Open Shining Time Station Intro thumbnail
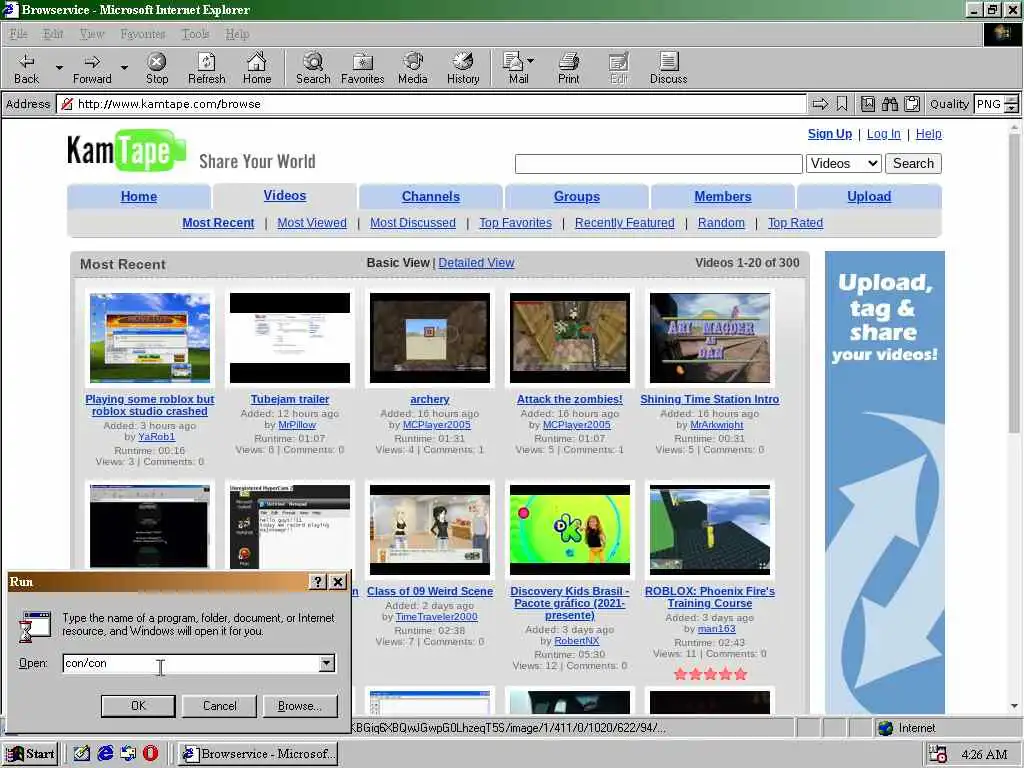Image resolution: width=1024 pixels, height=768 pixels. pos(710,338)
